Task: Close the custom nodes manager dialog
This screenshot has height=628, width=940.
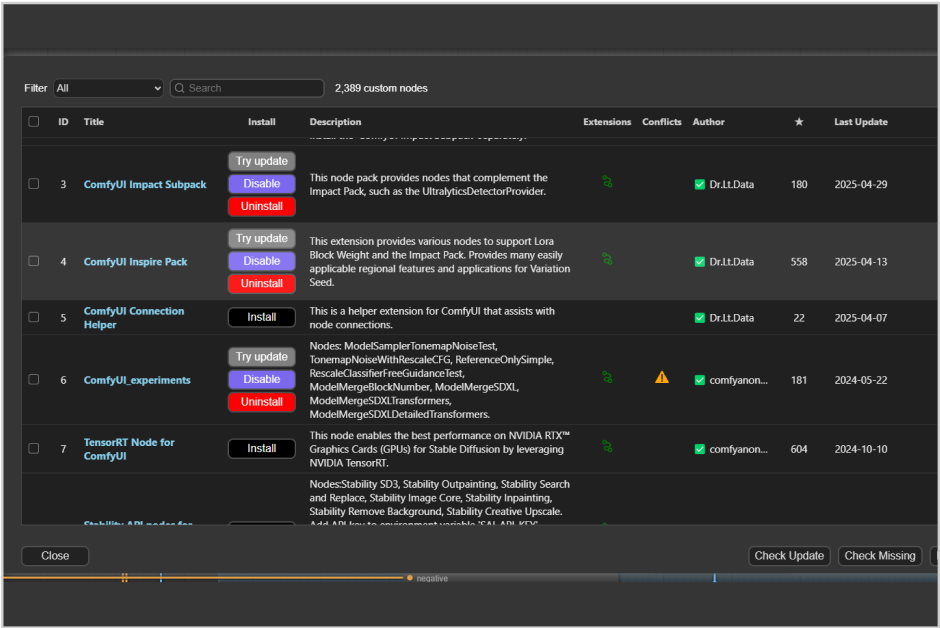Action: click(55, 556)
